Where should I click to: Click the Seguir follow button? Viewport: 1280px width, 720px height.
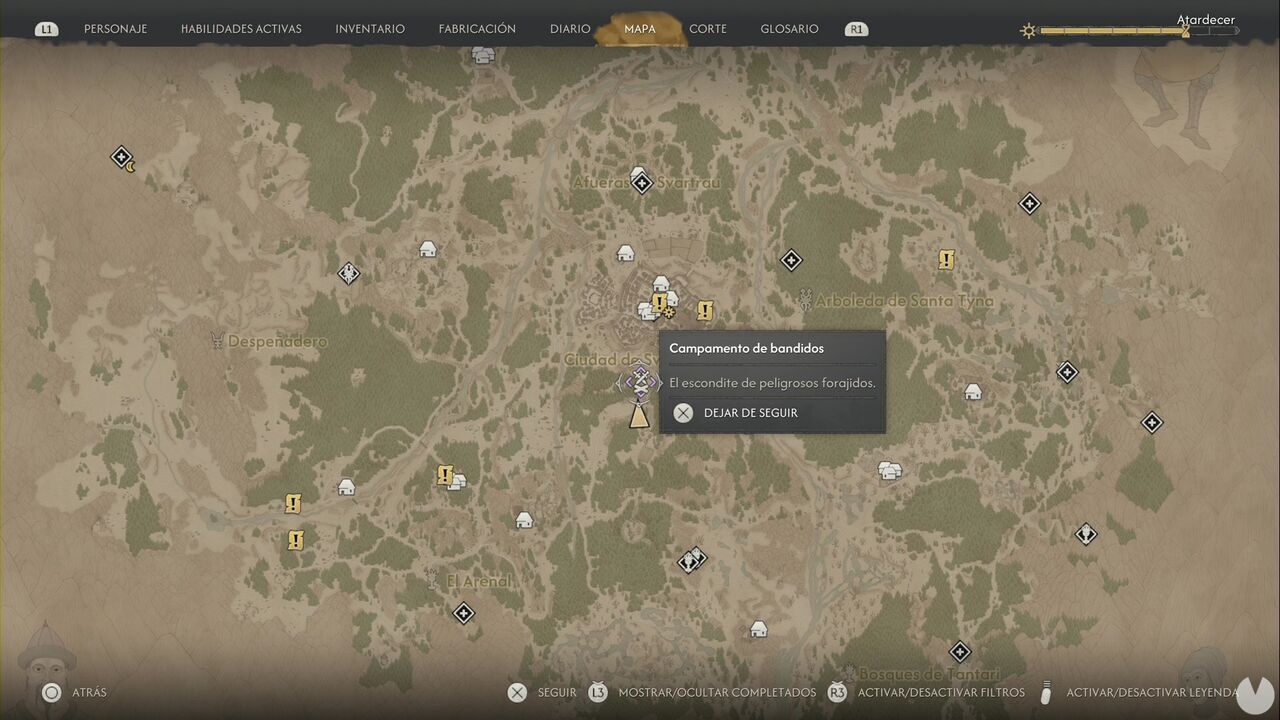557,692
